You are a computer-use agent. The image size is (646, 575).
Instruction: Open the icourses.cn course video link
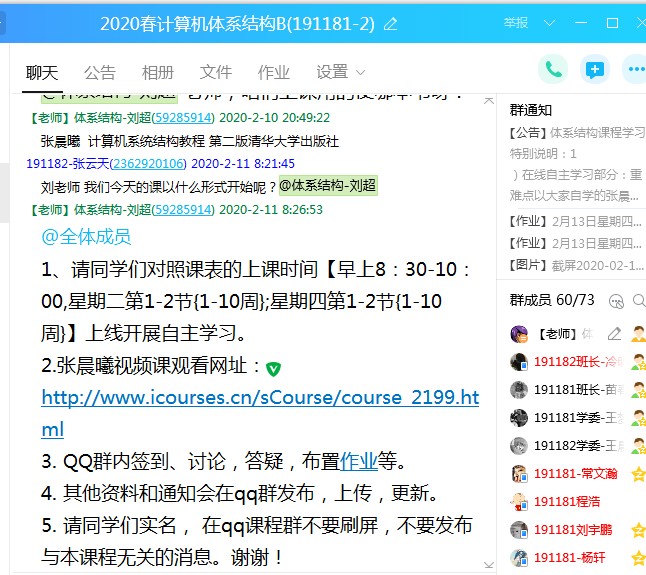click(260, 398)
